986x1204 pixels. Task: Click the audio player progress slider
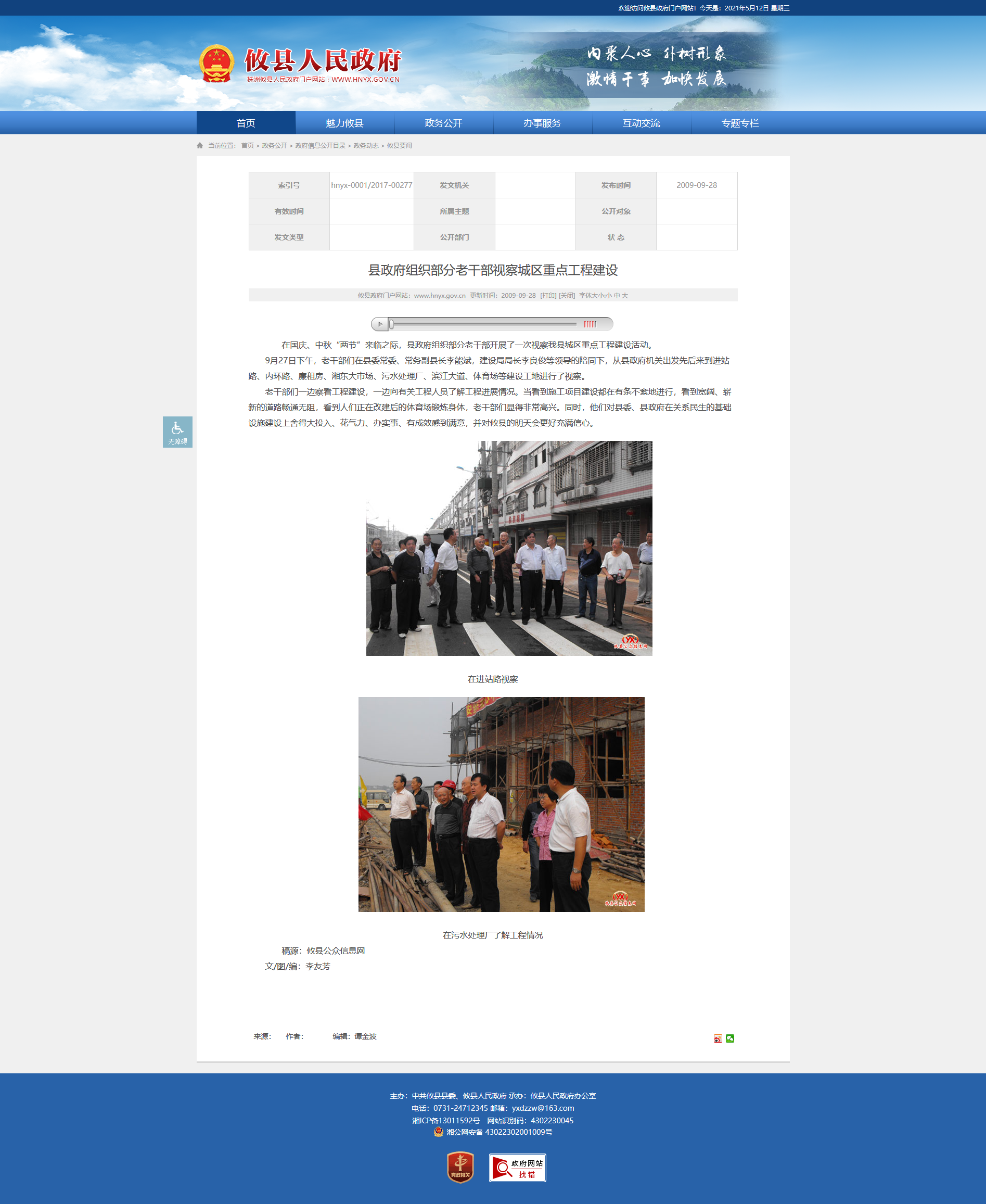click(x=483, y=324)
